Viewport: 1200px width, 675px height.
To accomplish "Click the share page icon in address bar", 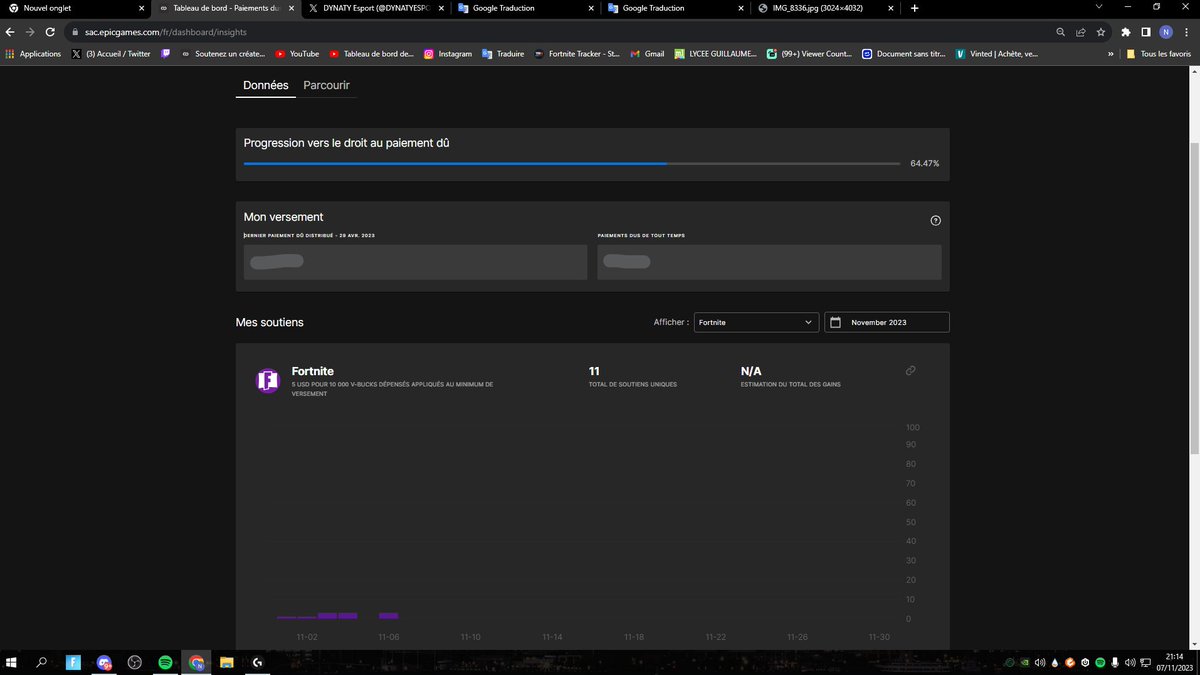I will click(1081, 32).
